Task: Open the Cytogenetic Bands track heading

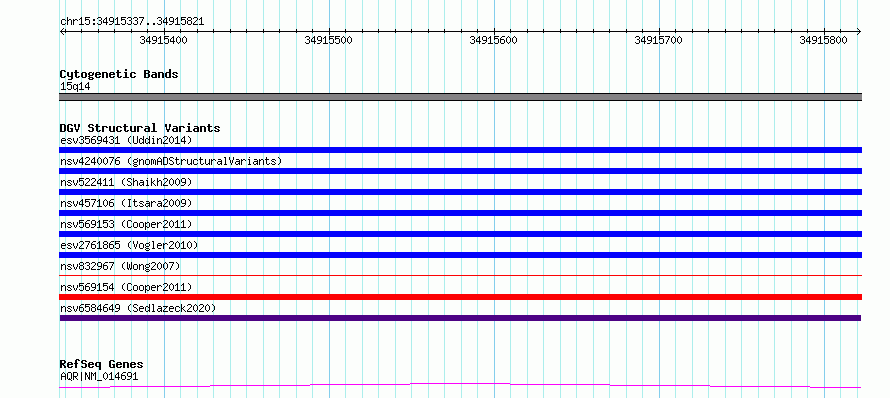Action: 119,74
